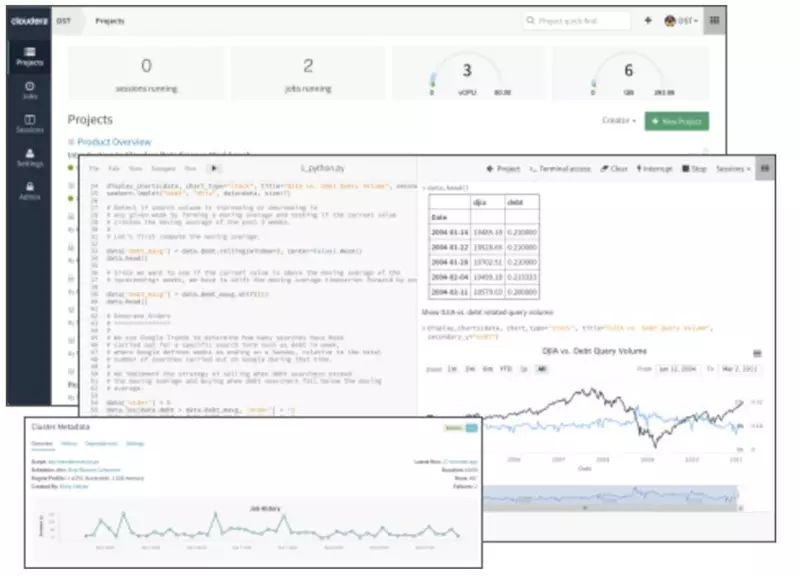
Task: Open the DST user dropdown
Action: tap(688, 21)
